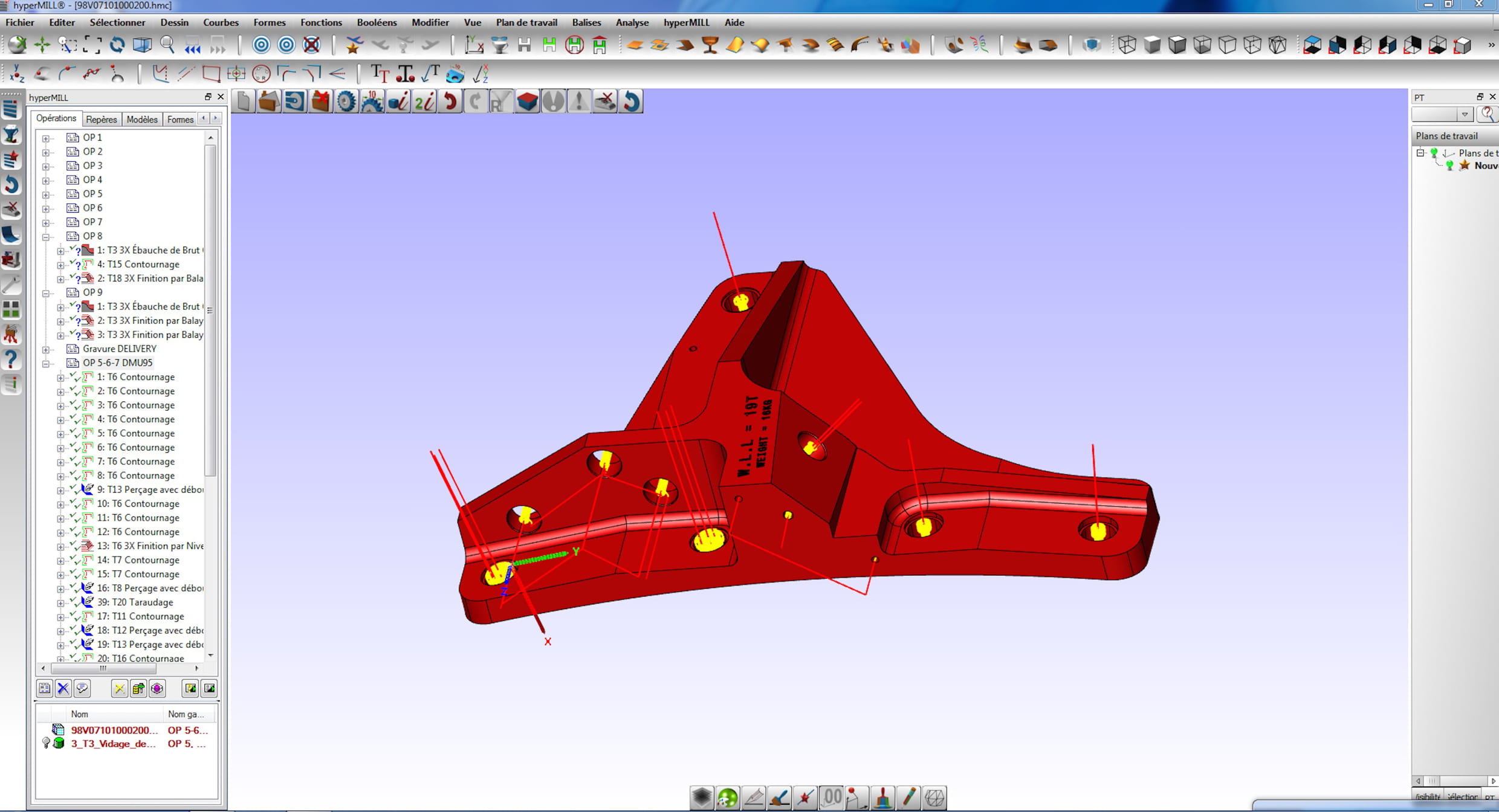Click the green four-arrow pan icon
This screenshot has height=812, width=1499.
pyautogui.click(x=42, y=45)
